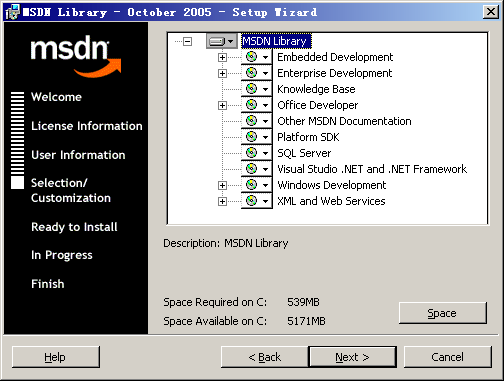Viewport: 504px width, 381px height.
Task: Open install-state dropdown for Enterprise Development
Action: coord(256,73)
